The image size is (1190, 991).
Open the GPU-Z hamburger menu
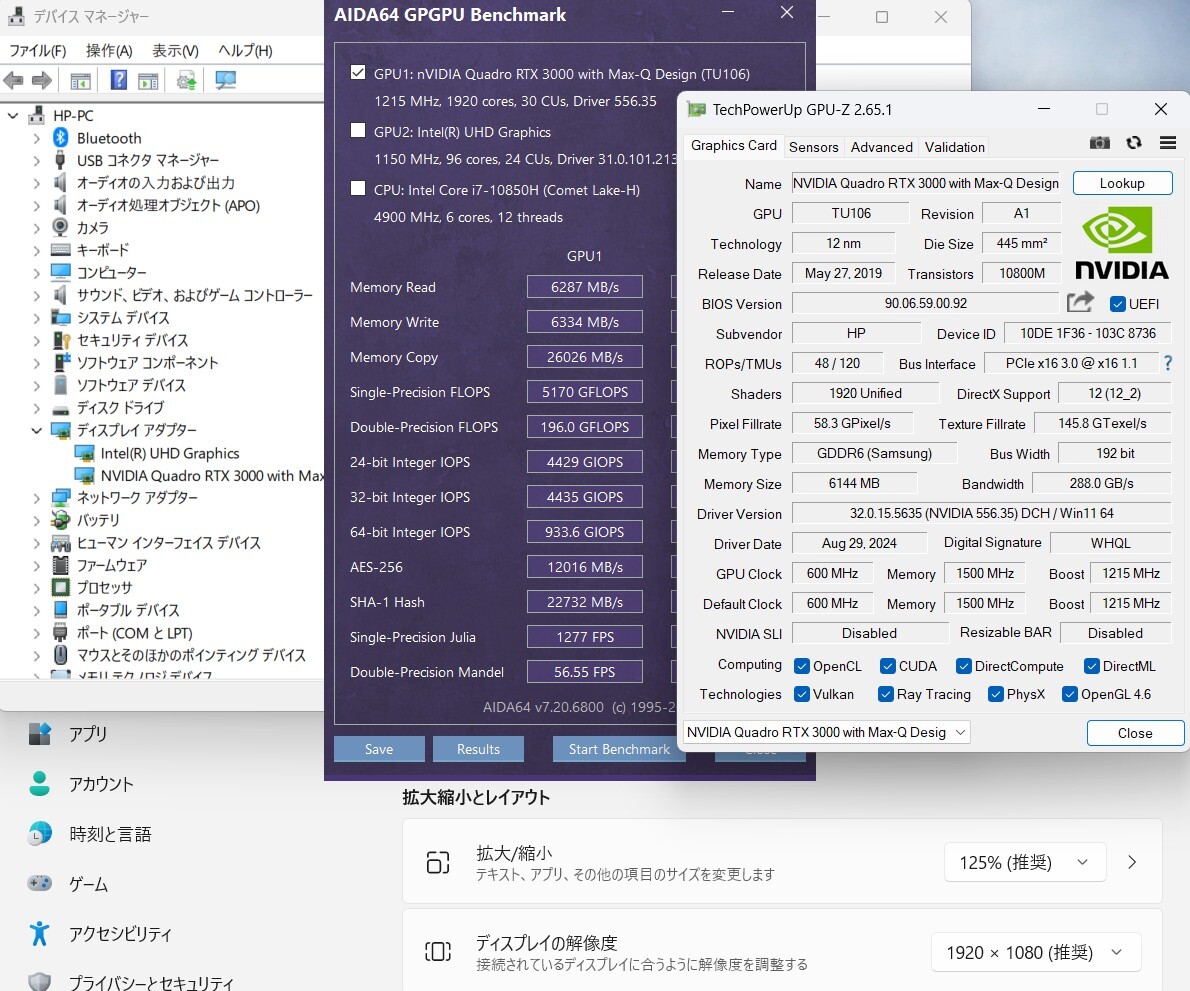[1167, 143]
